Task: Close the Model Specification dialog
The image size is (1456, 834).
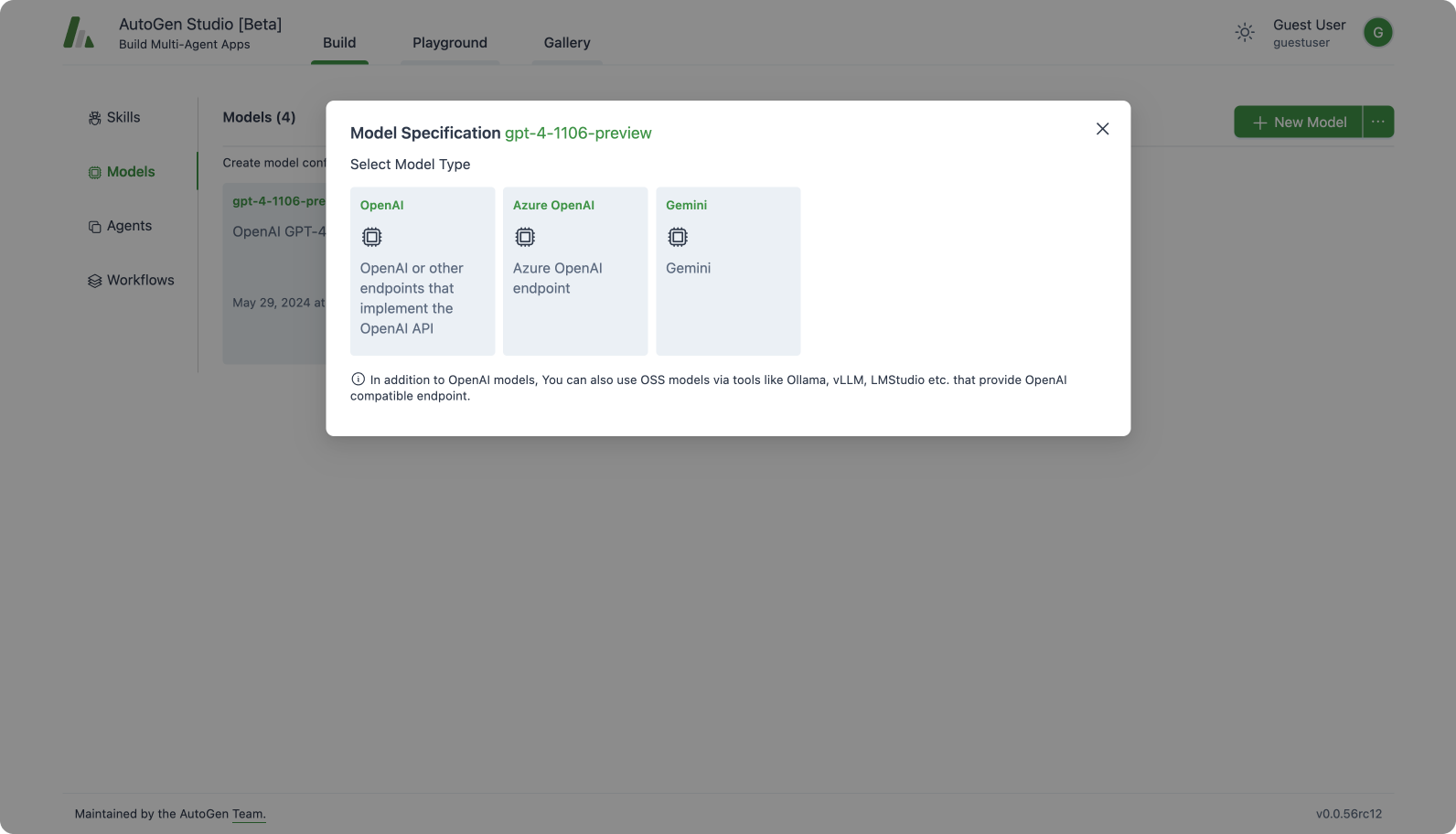Action: [x=1102, y=129]
